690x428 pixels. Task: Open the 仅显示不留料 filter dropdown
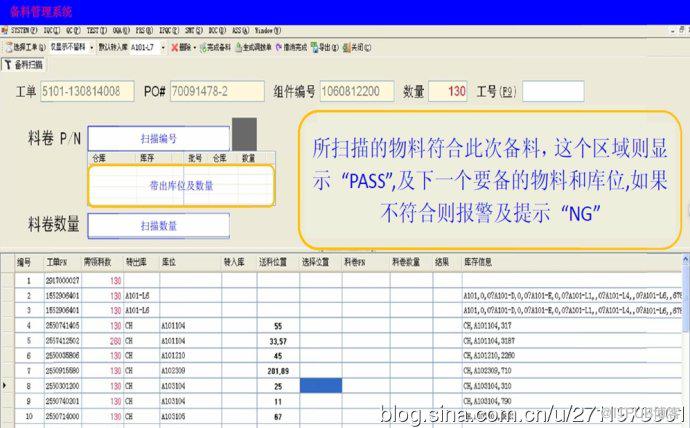92,47
